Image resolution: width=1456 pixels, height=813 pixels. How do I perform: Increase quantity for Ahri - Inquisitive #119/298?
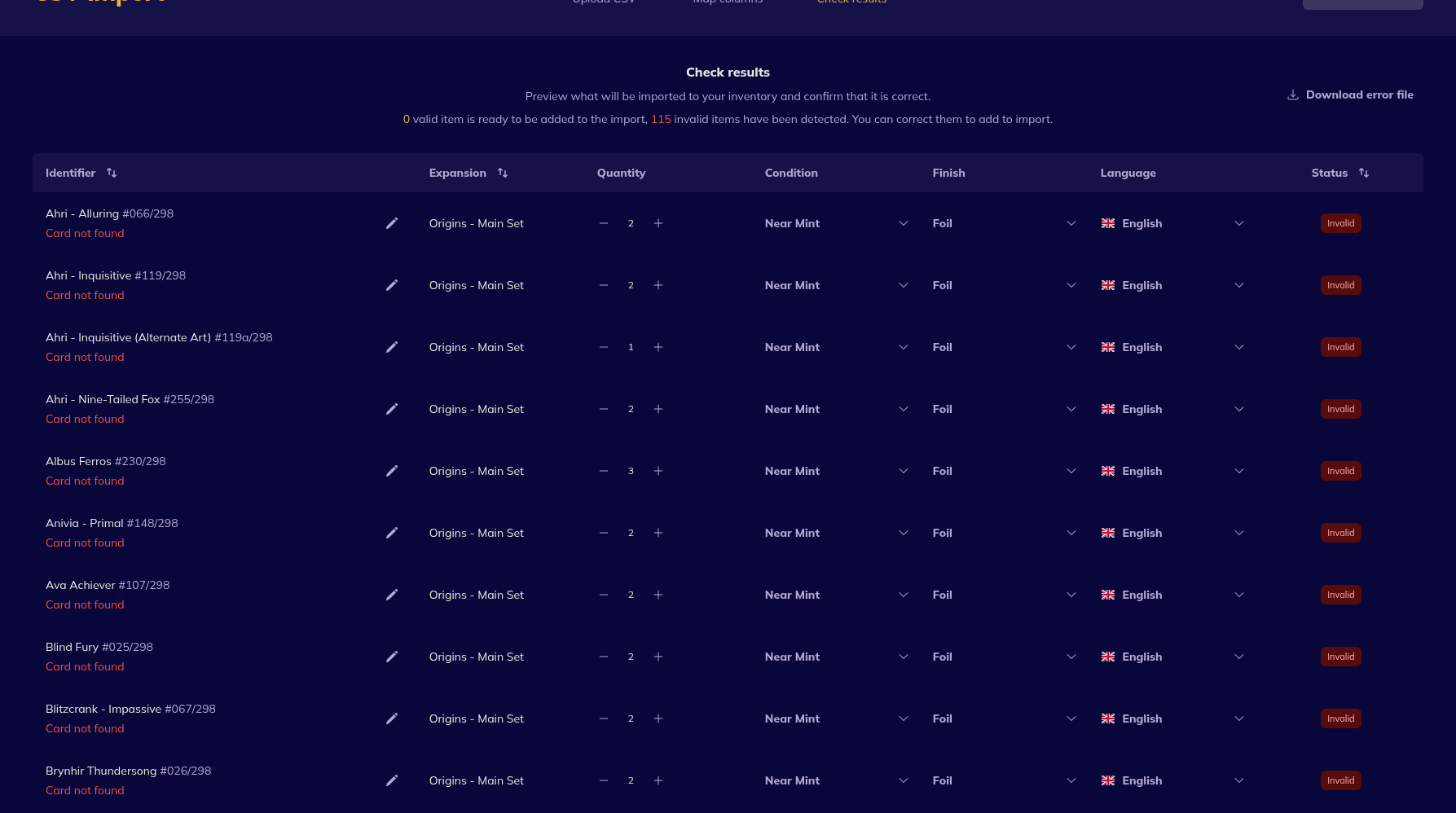658,285
